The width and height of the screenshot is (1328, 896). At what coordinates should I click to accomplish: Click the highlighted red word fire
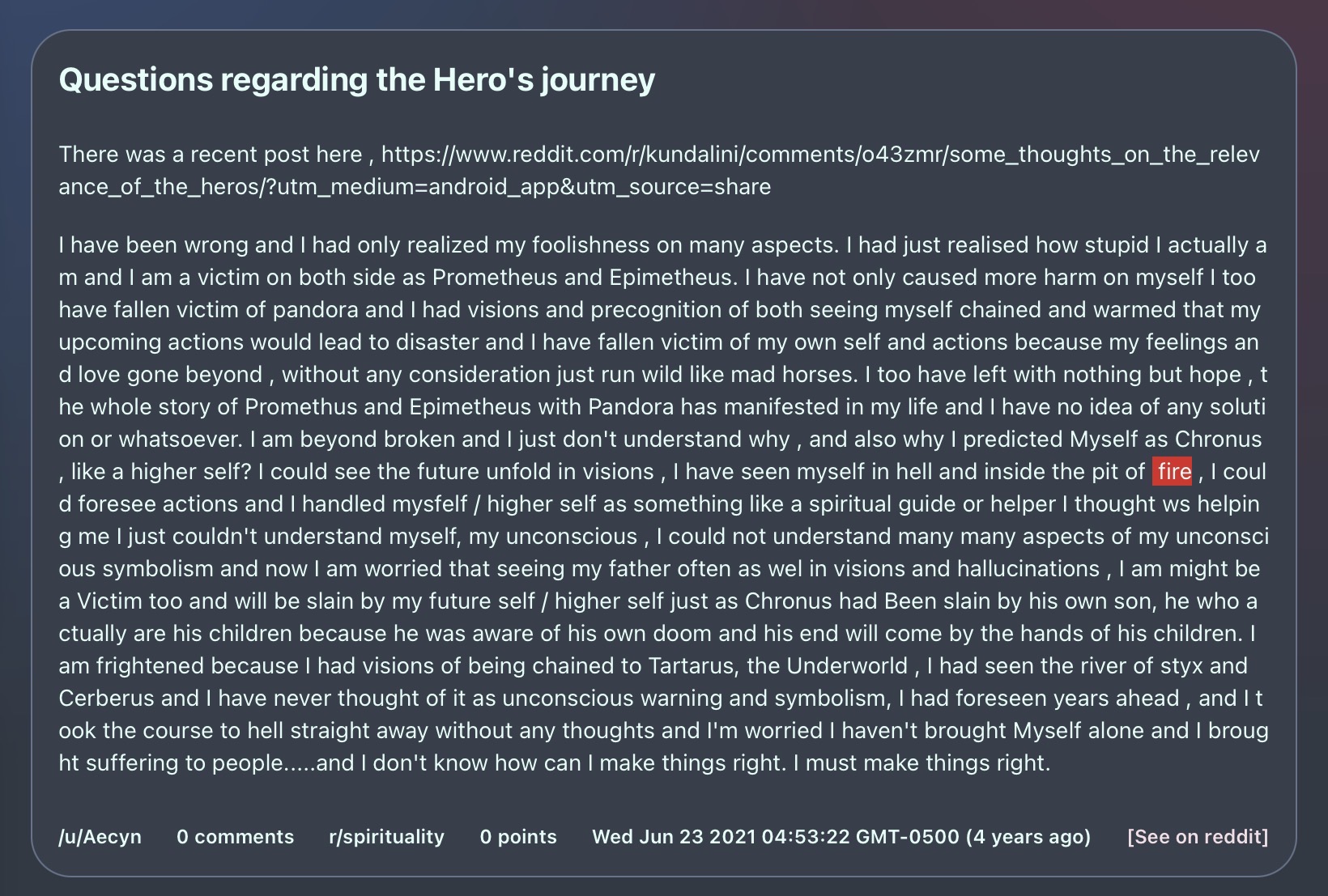point(1173,471)
